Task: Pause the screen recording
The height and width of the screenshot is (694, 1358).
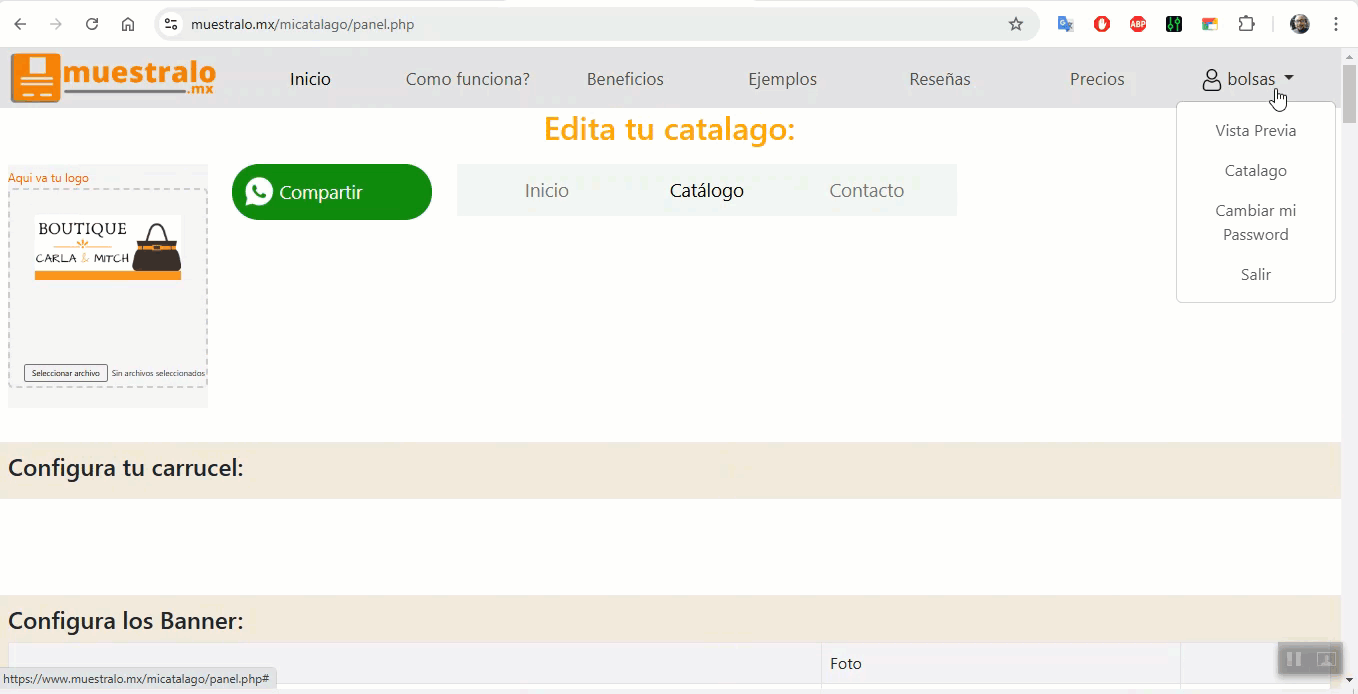Action: click(x=1294, y=659)
